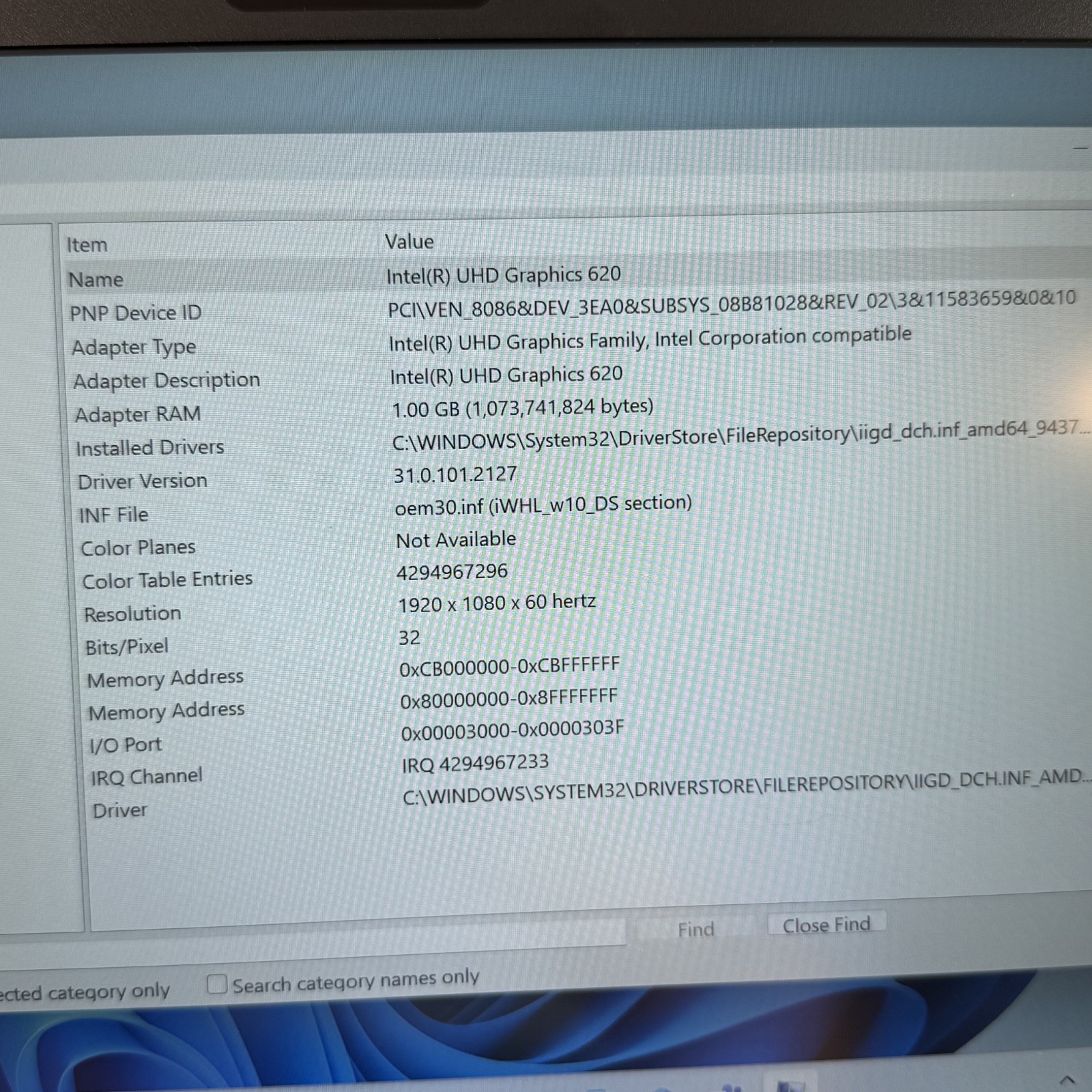Click the Item column header
Image resolution: width=1092 pixels, height=1092 pixels.
point(87,245)
